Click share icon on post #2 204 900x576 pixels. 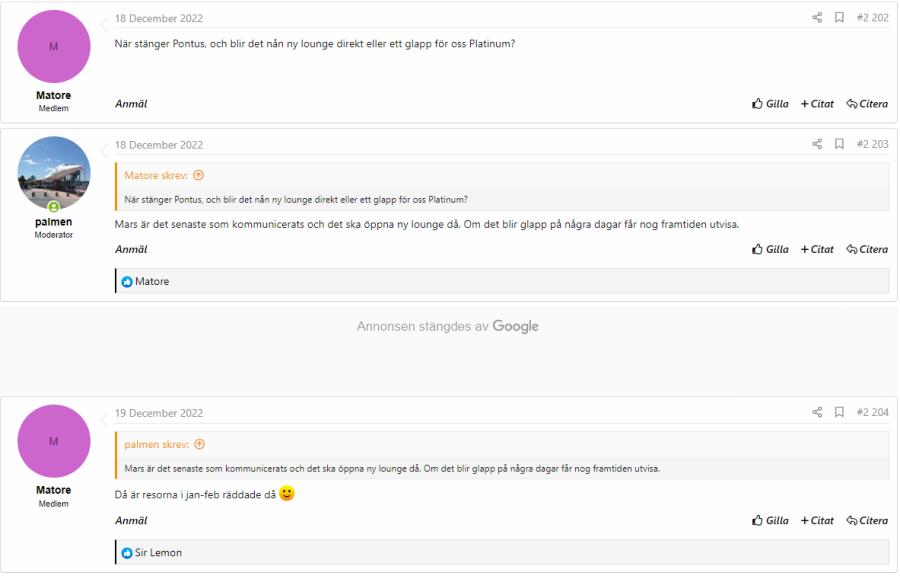(x=817, y=412)
